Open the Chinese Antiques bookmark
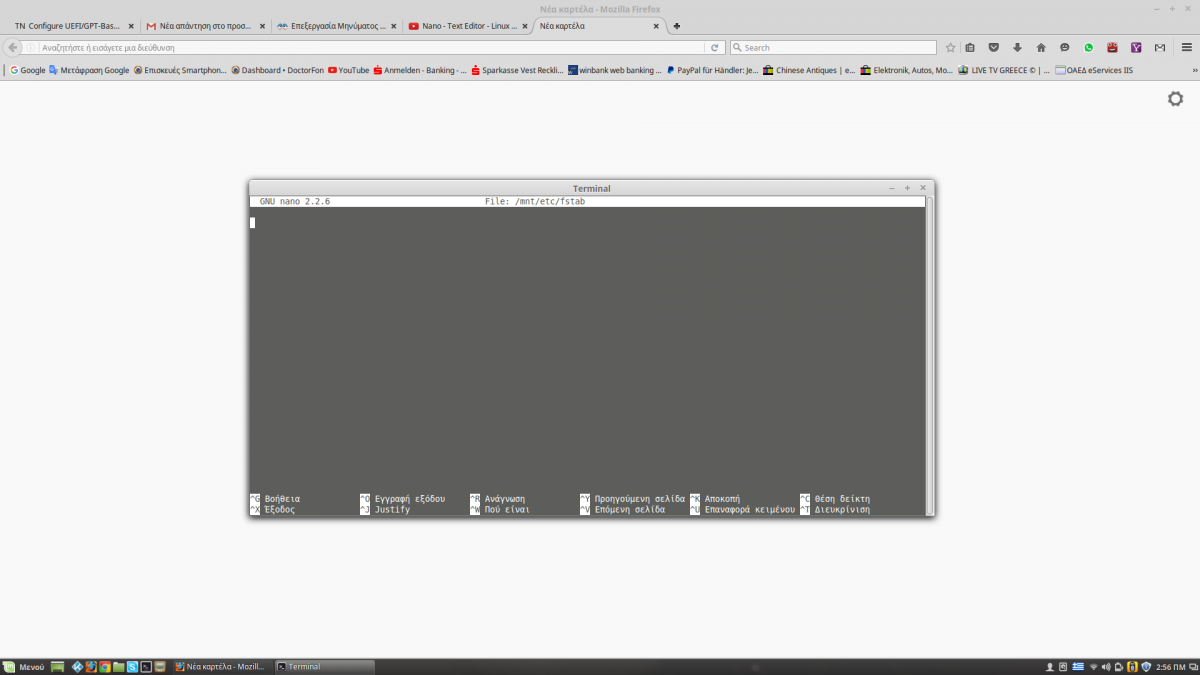Viewport: 1200px width, 675px height. [x=808, y=70]
